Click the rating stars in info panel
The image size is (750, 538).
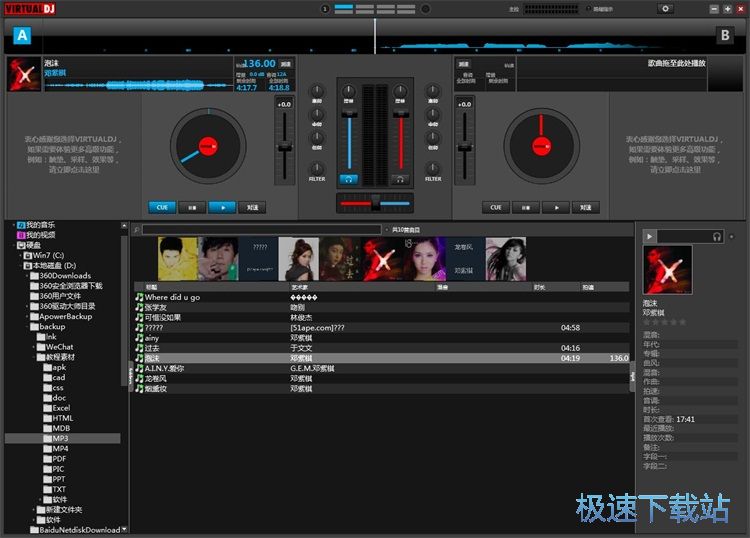click(664, 322)
